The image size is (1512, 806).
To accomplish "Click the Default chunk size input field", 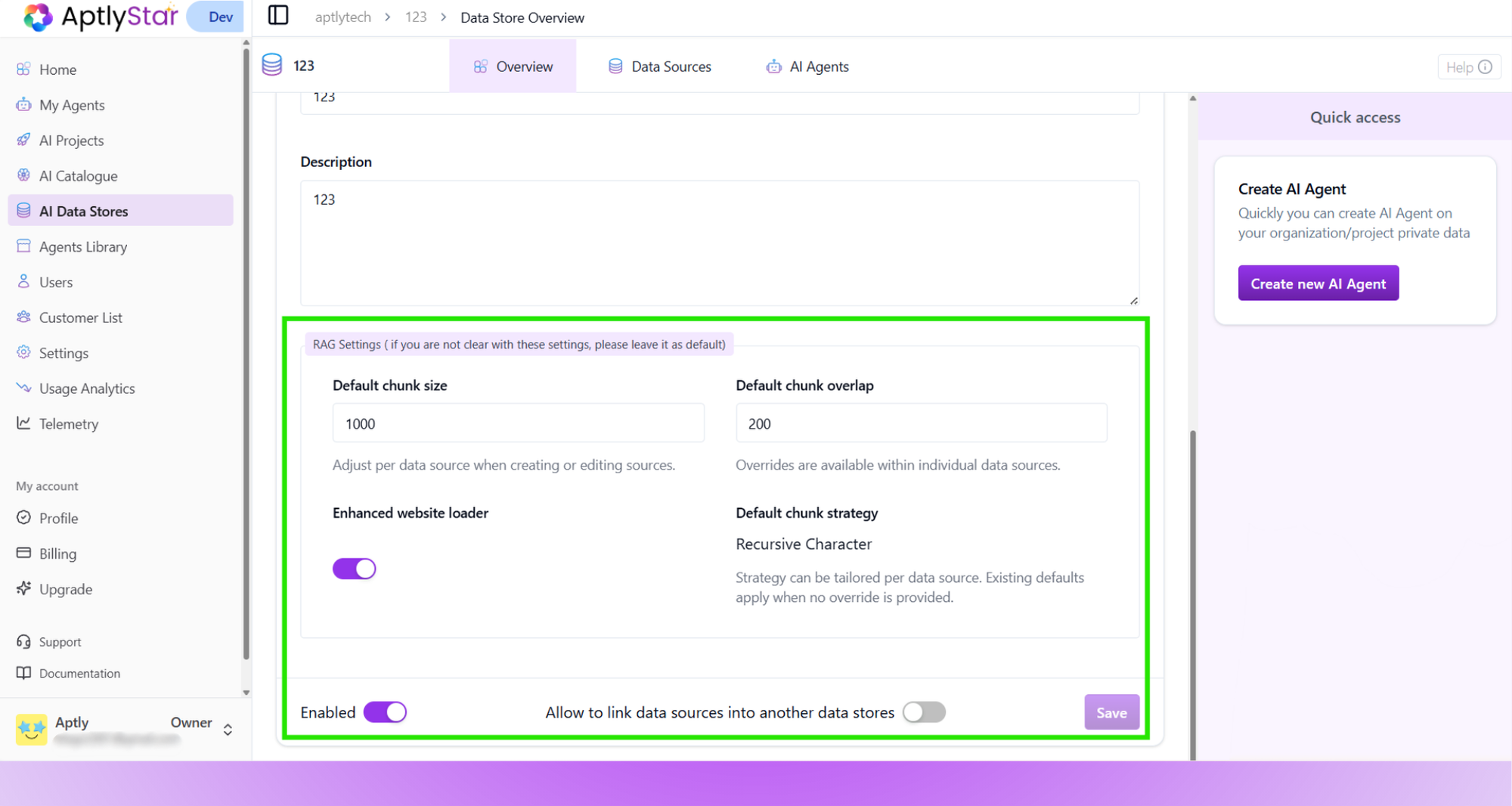I will click(518, 423).
